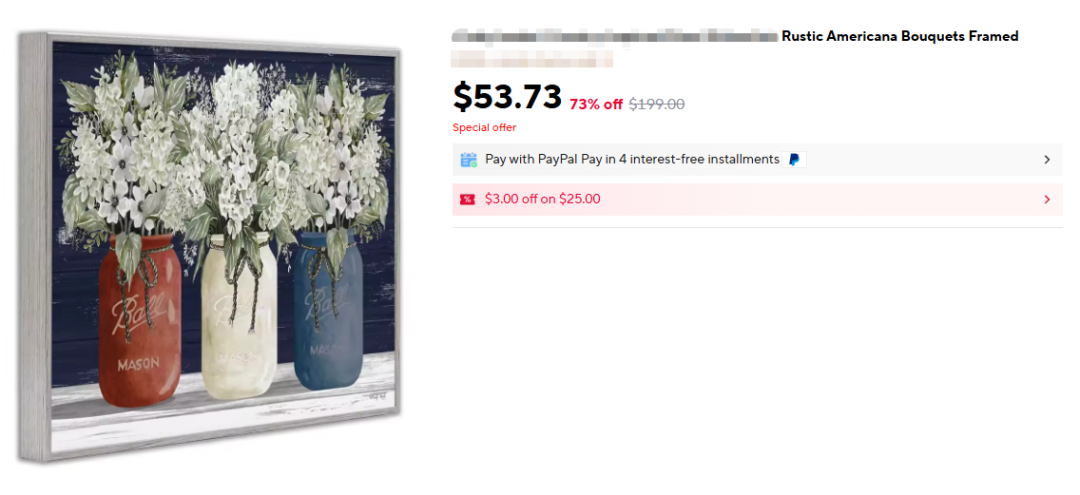Click the blue mason jar in picture

pos(328,310)
